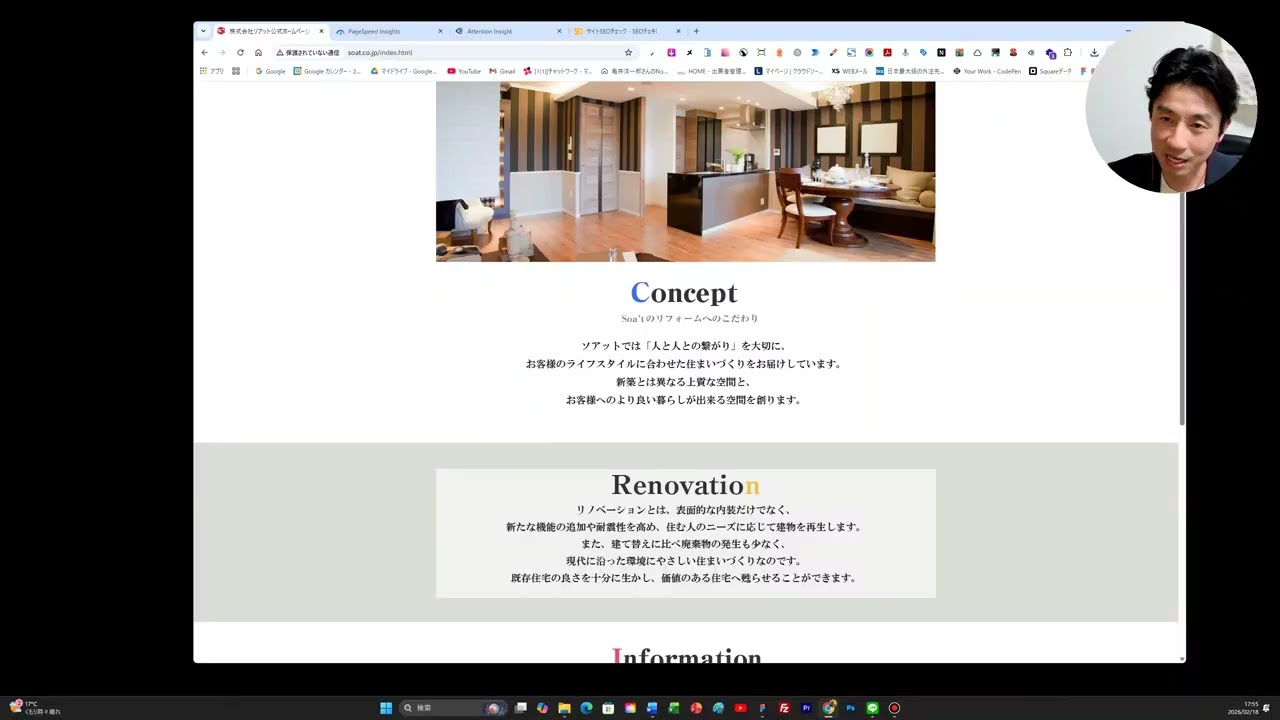Click the Soa'tのリフォームへのこだわり subtitle
1280x720 pixels.
(689, 318)
